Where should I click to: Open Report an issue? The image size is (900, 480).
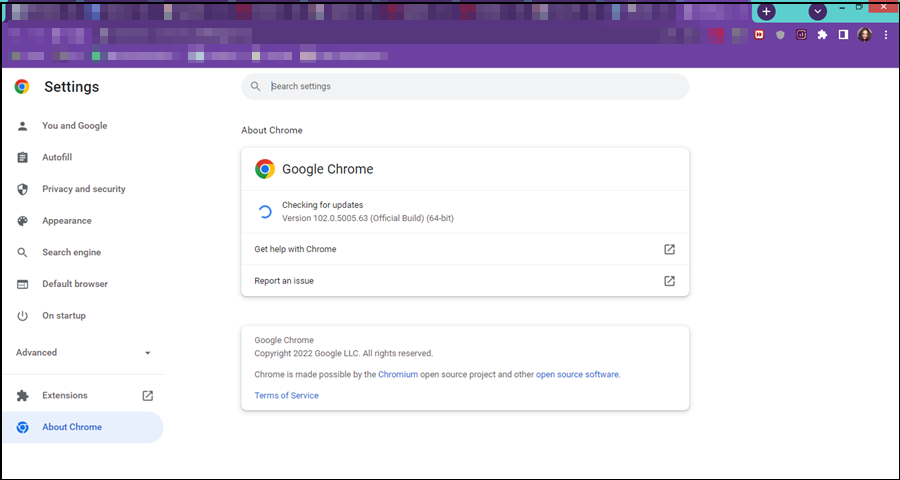click(465, 281)
